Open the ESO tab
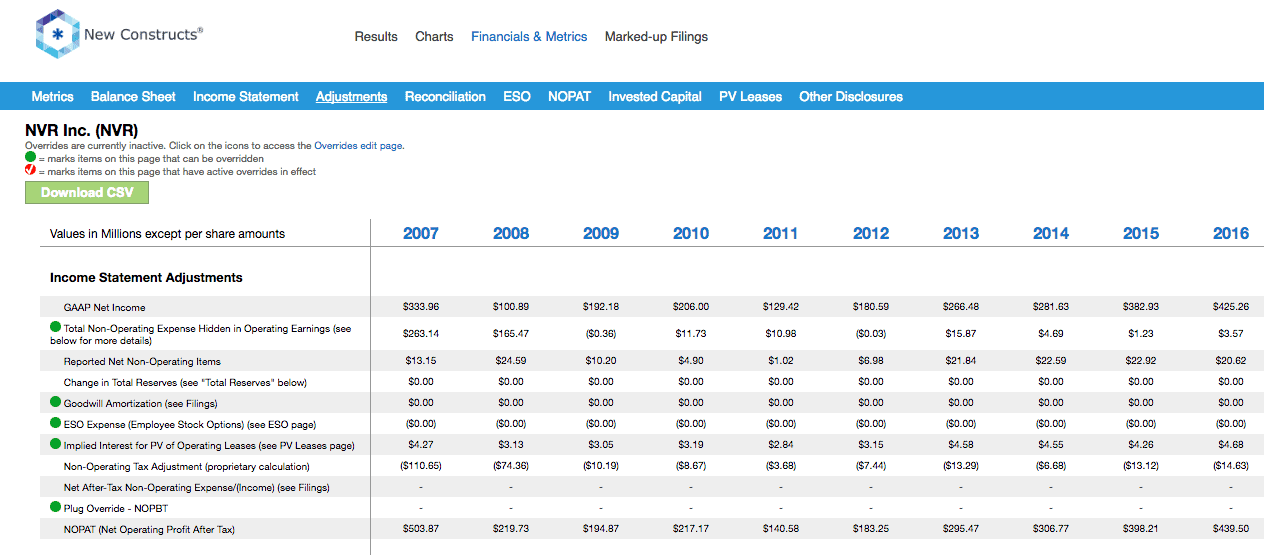The image size is (1264, 555). point(517,96)
